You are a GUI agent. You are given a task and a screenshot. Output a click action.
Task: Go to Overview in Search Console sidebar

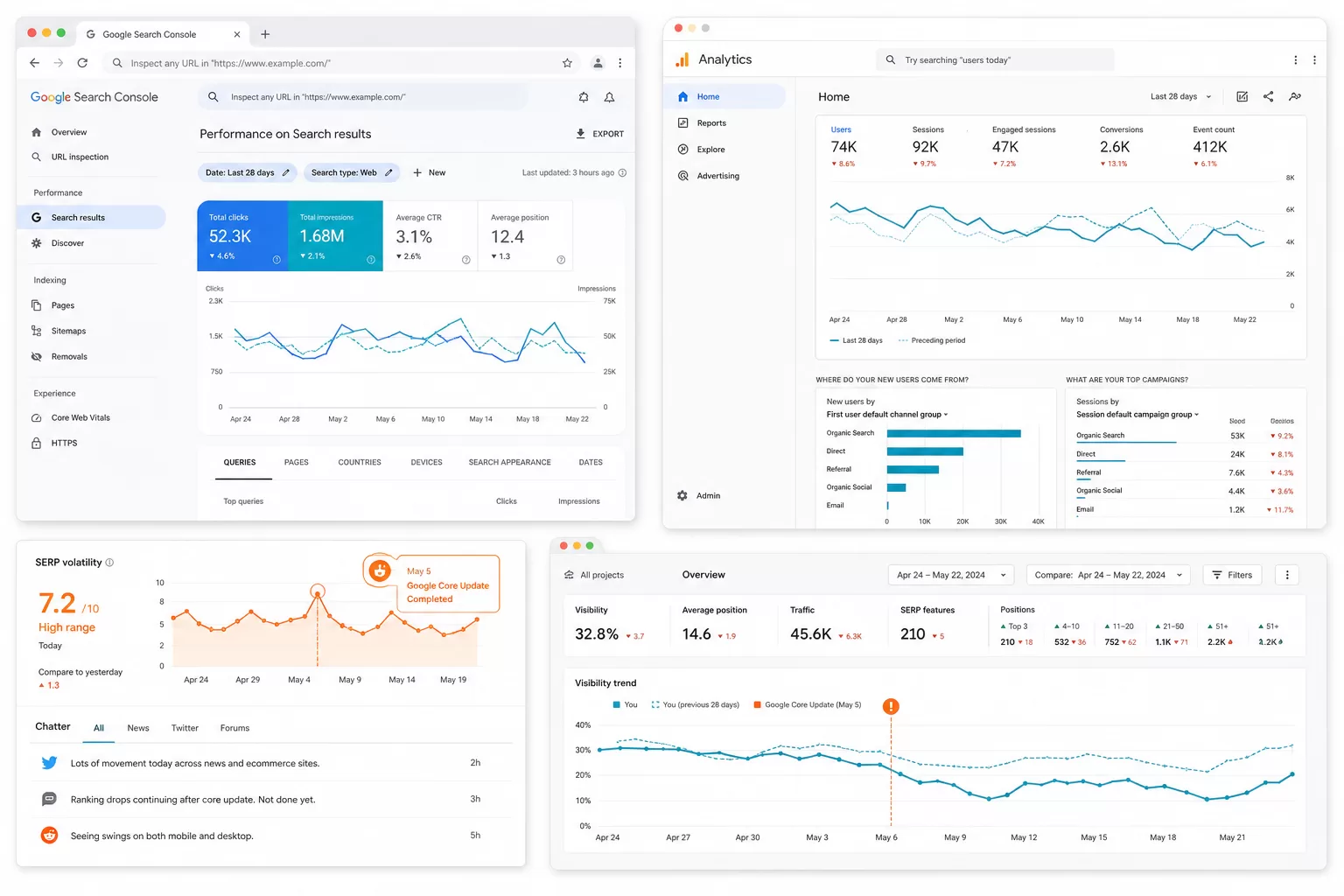[x=69, y=132]
